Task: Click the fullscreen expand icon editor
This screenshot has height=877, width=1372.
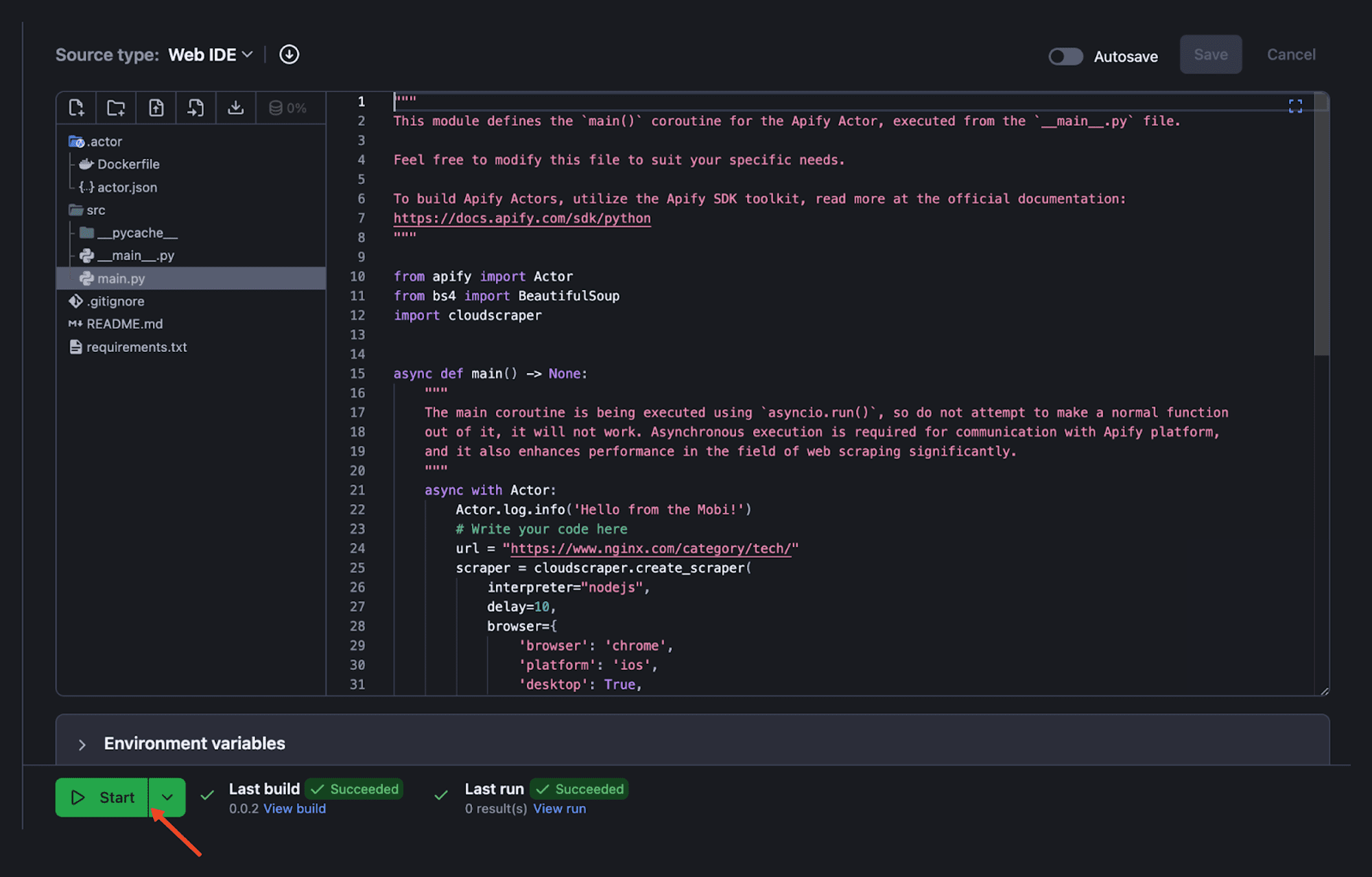Action: 1295,106
